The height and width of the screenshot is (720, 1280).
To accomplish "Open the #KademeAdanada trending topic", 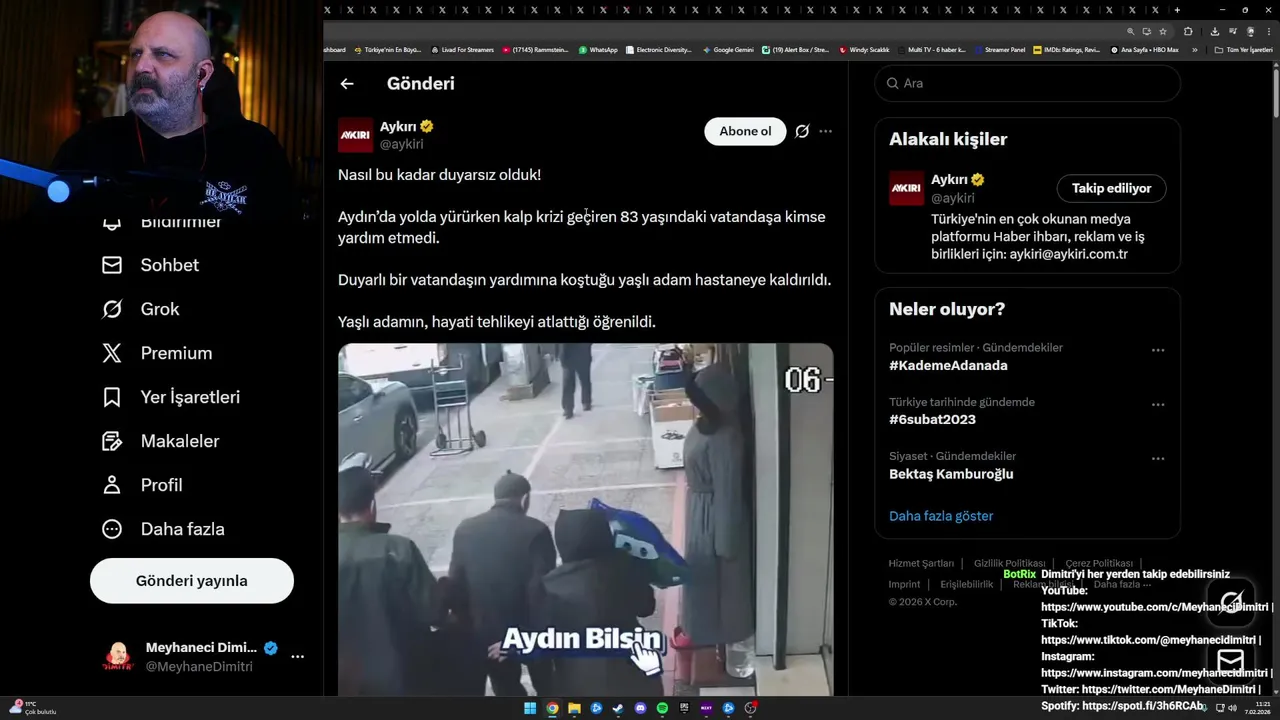I will [948, 366].
